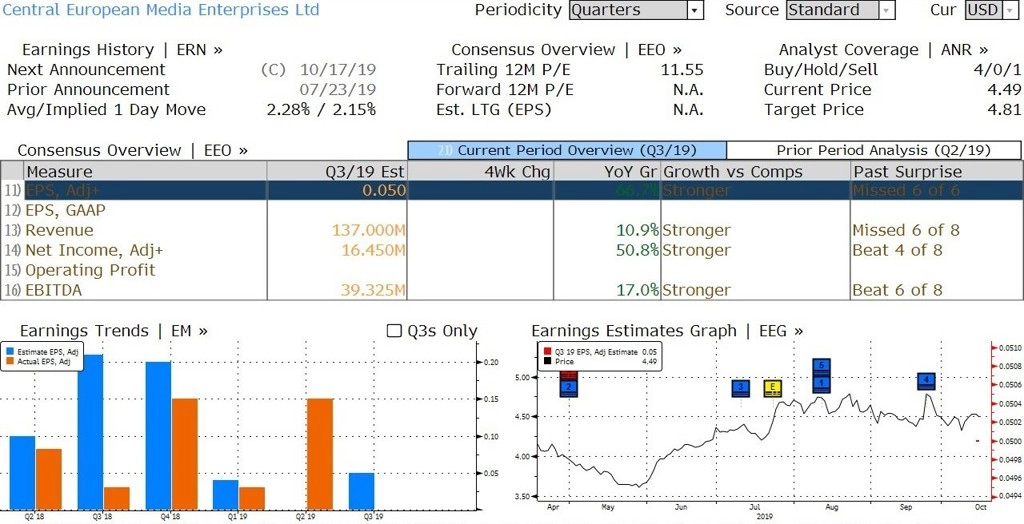Click the Q3'19 blue estimate bar

361,491
